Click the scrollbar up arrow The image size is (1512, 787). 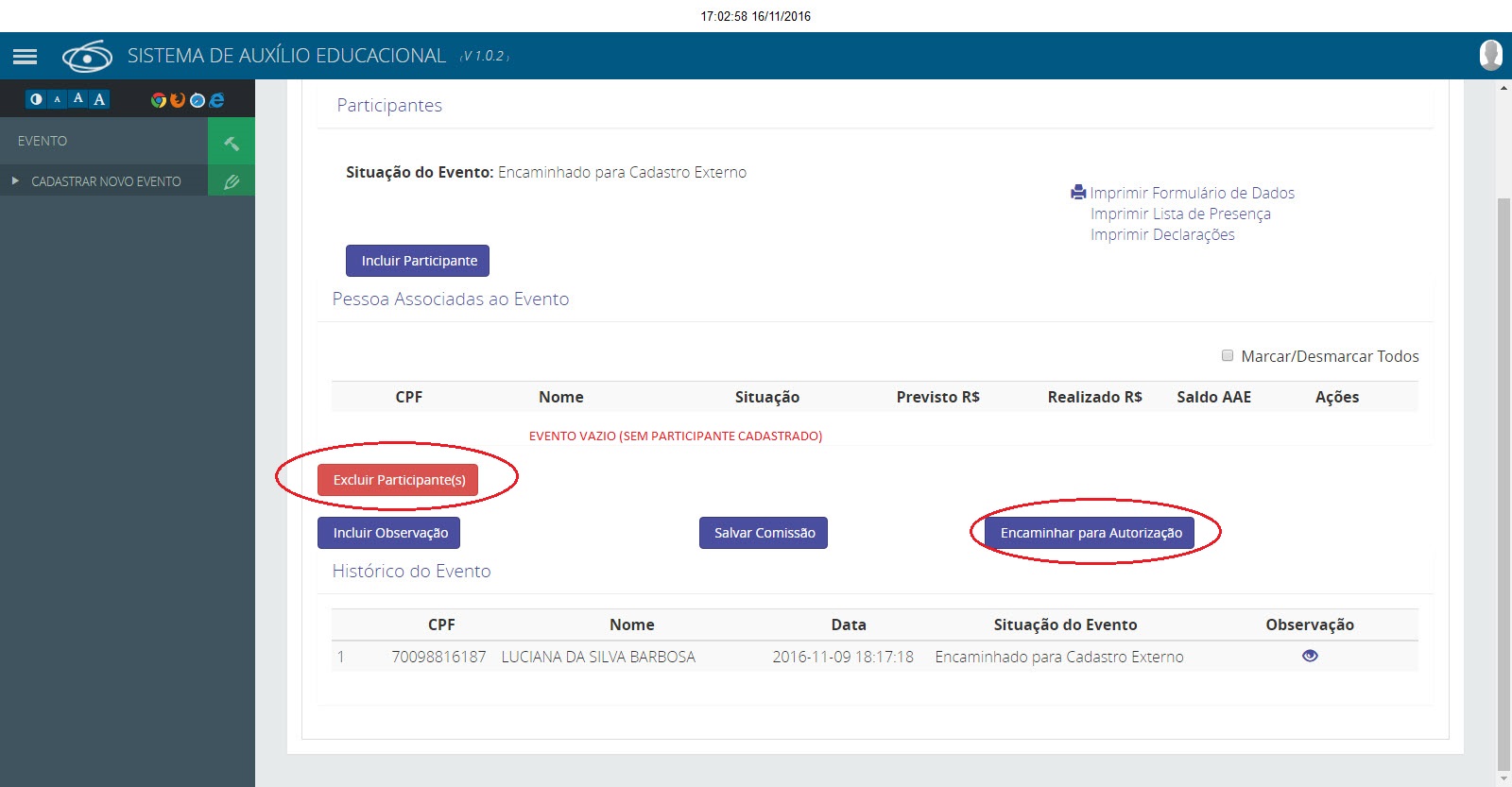pos(1503,87)
